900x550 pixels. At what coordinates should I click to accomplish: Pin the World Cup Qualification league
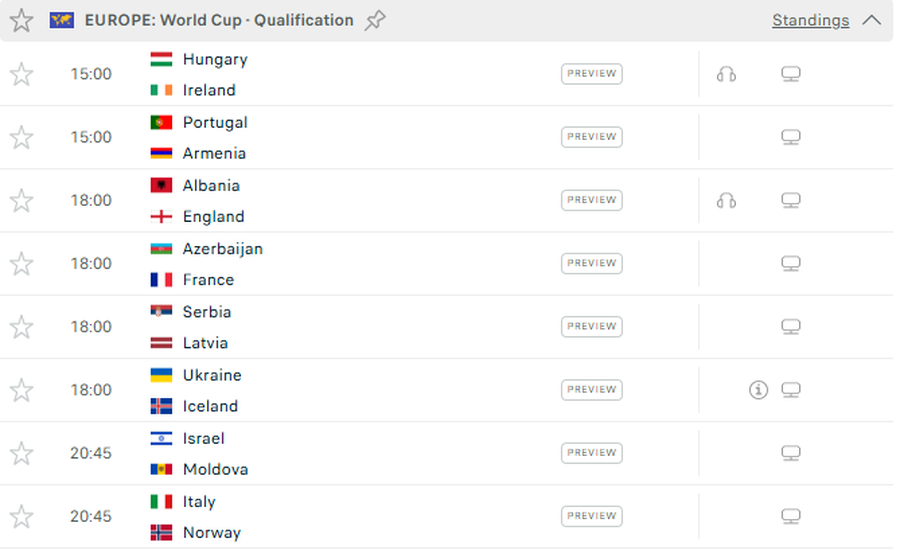tap(375, 20)
